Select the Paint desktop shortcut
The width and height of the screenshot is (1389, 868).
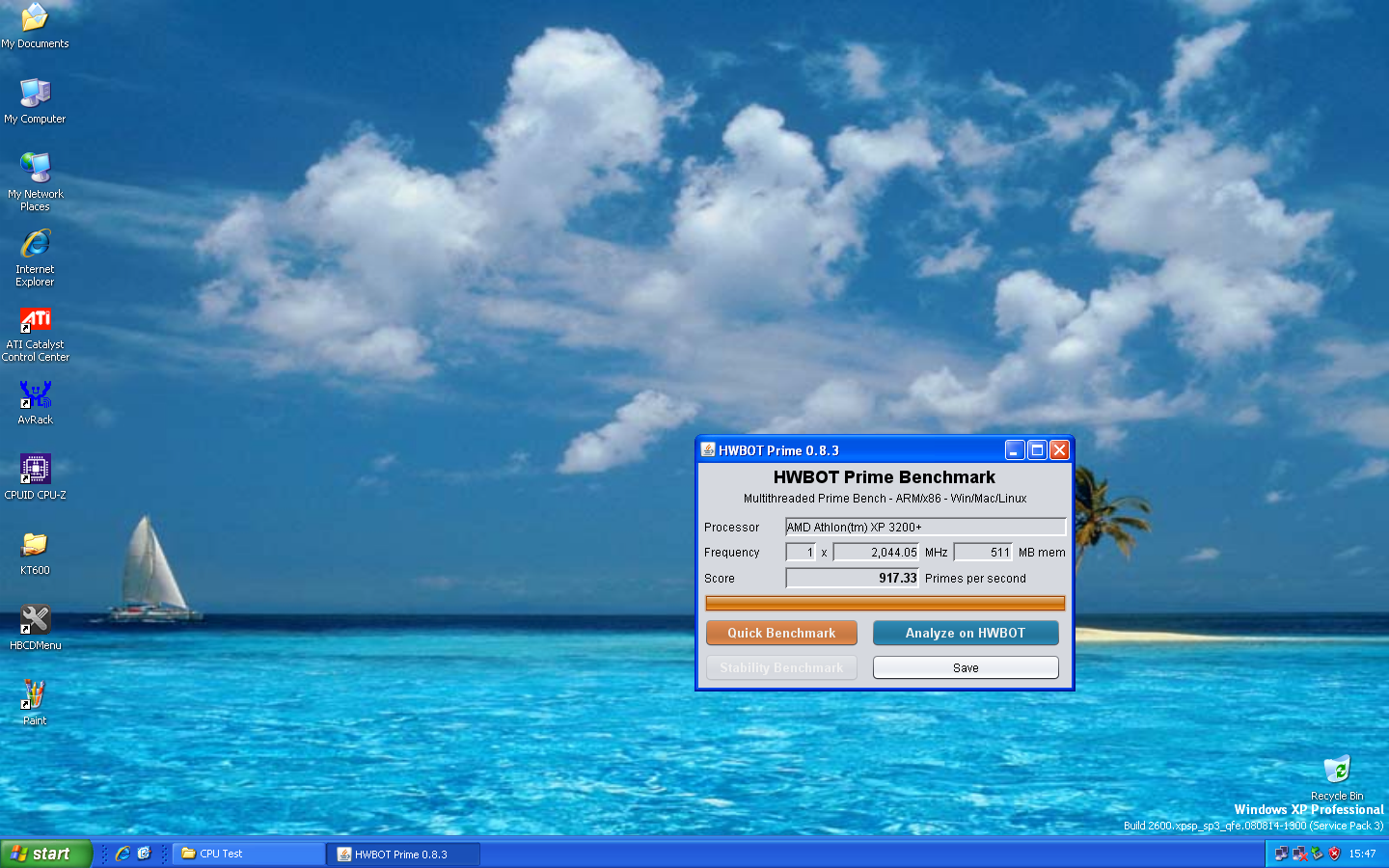(35, 702)
